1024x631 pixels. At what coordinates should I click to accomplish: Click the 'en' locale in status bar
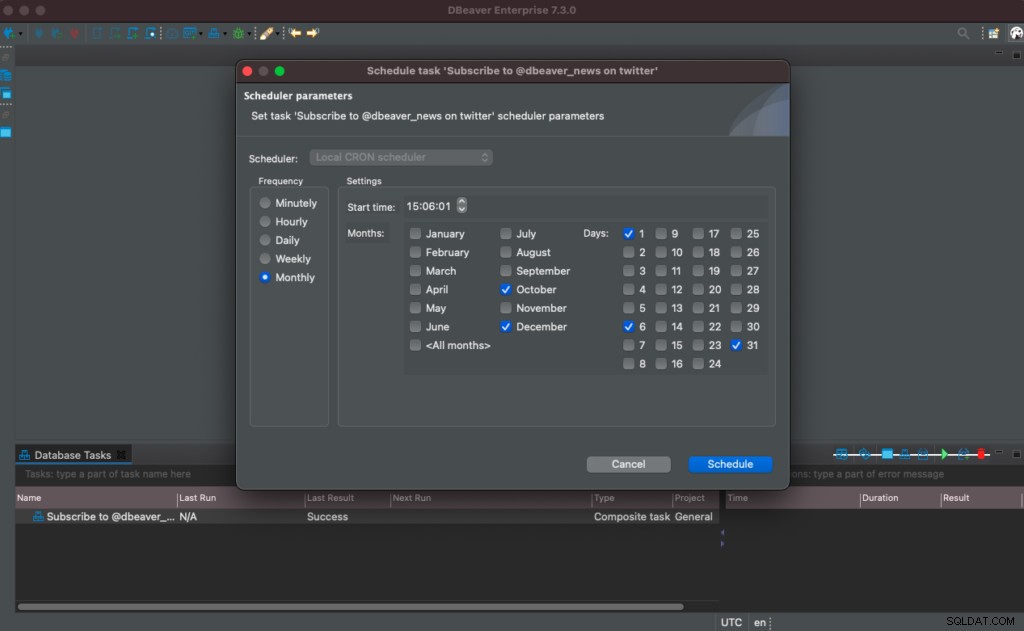(760, 623)
